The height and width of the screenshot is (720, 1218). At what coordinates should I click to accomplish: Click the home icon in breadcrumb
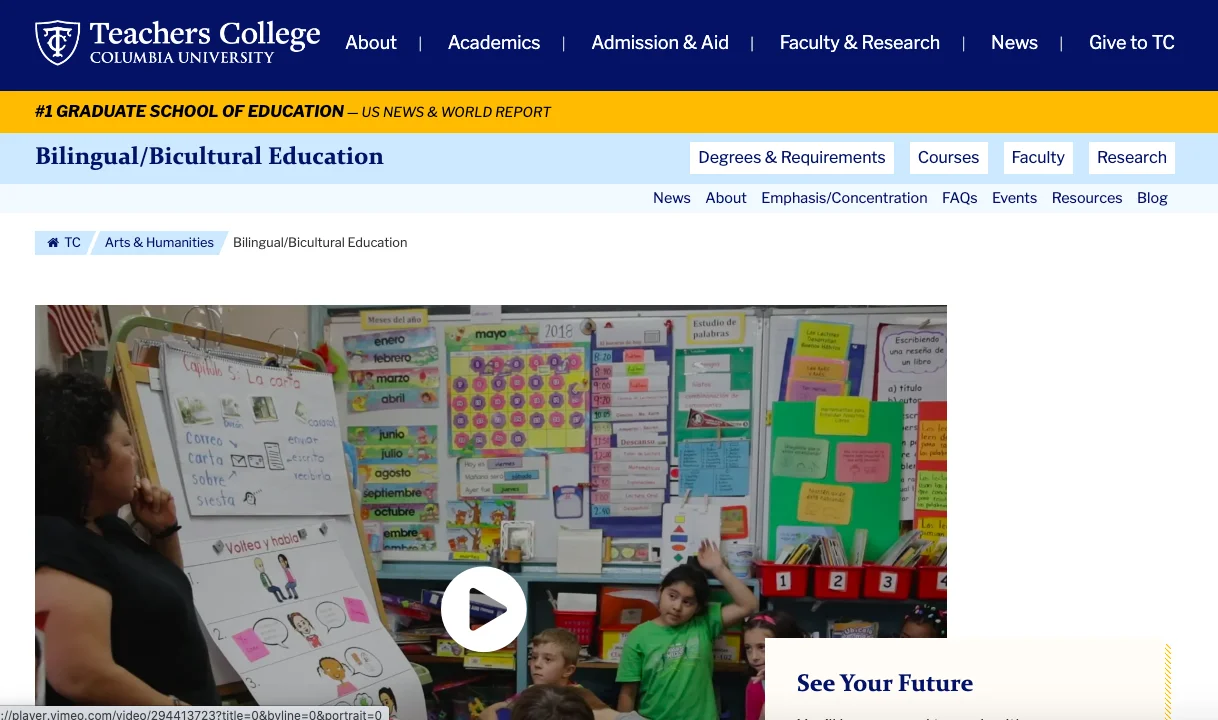pos(54,243)
